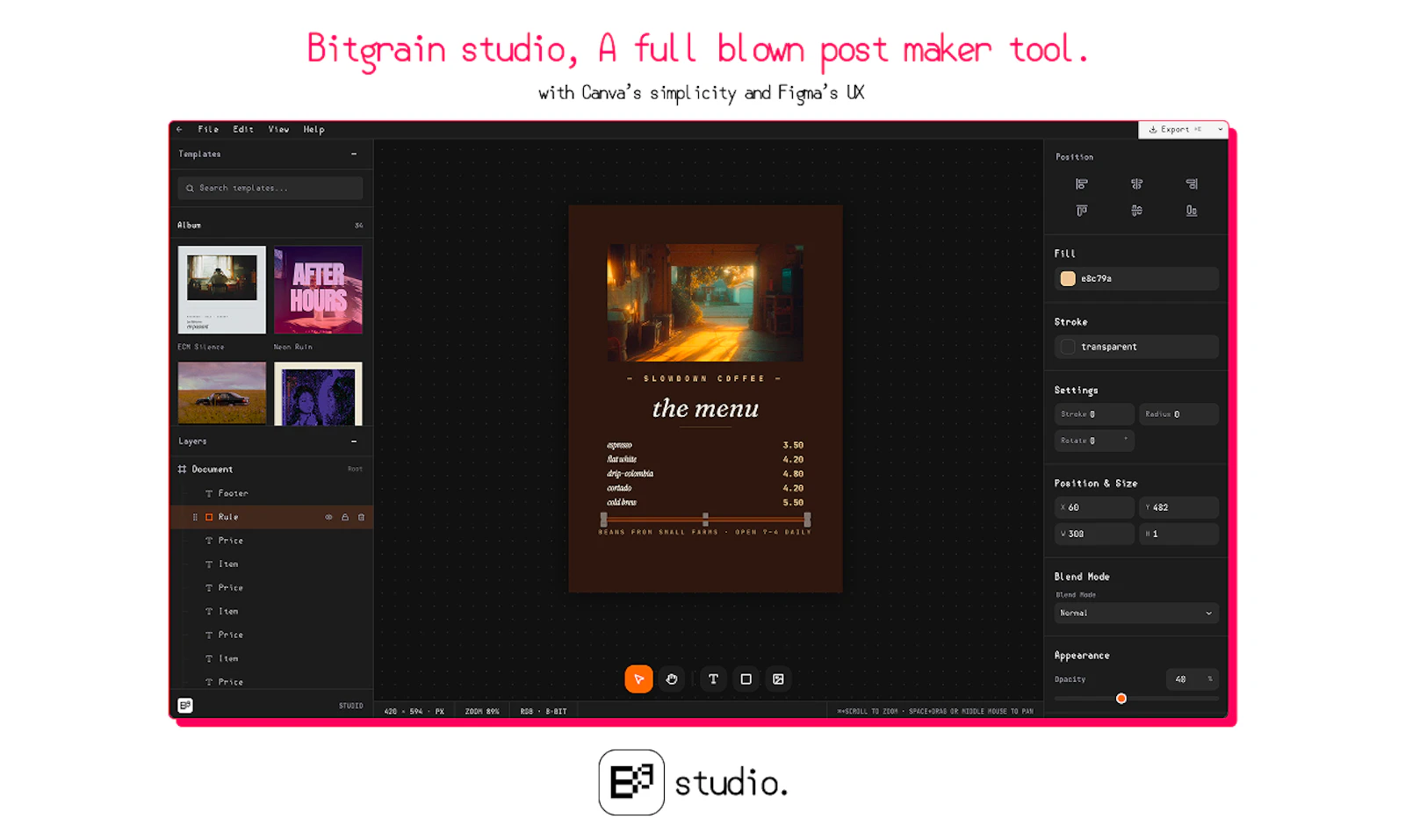Click the back arrow beside File
This screenshot has width=1405, height=840.
point(179,129)
